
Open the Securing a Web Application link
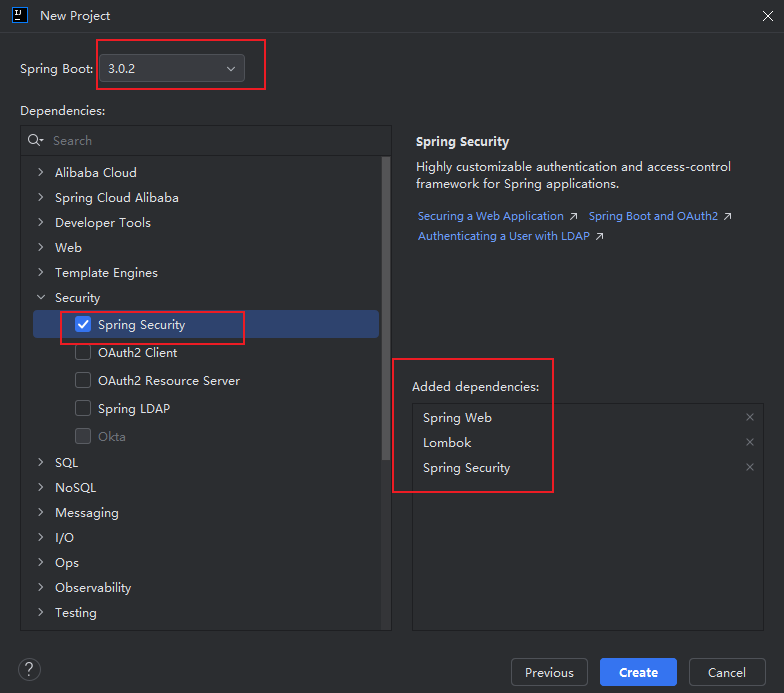[490, 216]
